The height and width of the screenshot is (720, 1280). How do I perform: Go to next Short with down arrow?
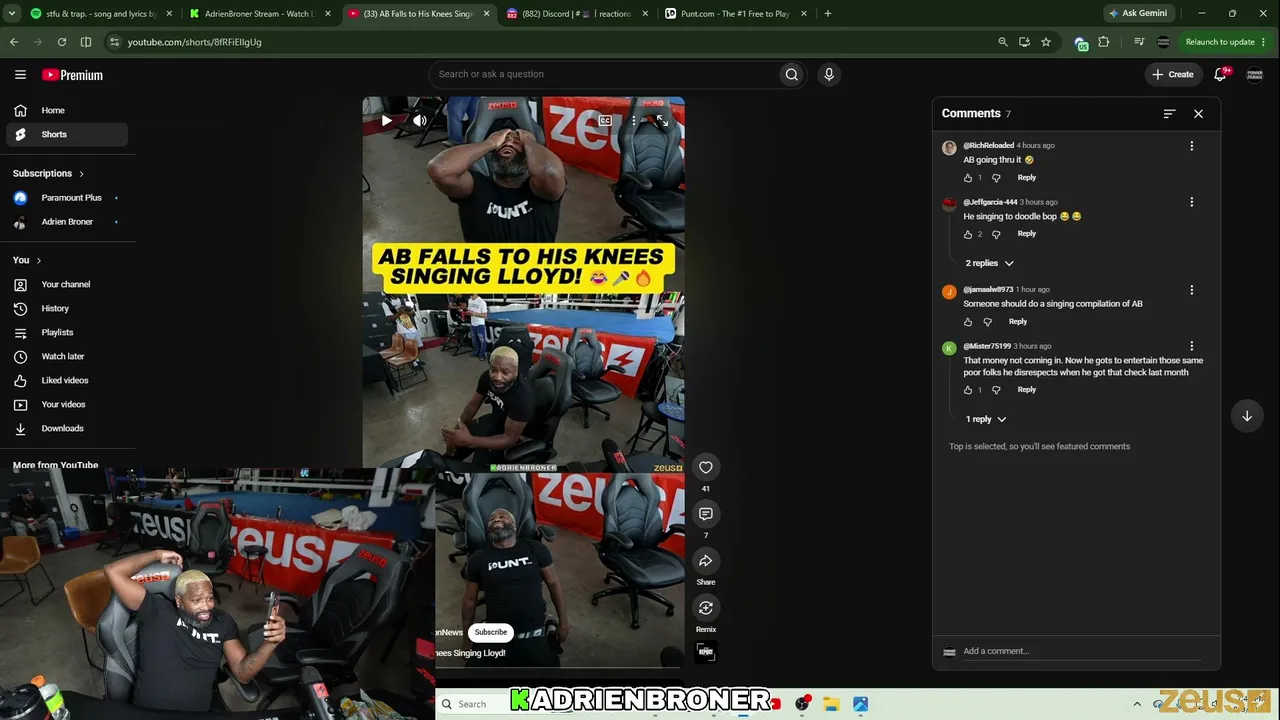click(1247, 416)
